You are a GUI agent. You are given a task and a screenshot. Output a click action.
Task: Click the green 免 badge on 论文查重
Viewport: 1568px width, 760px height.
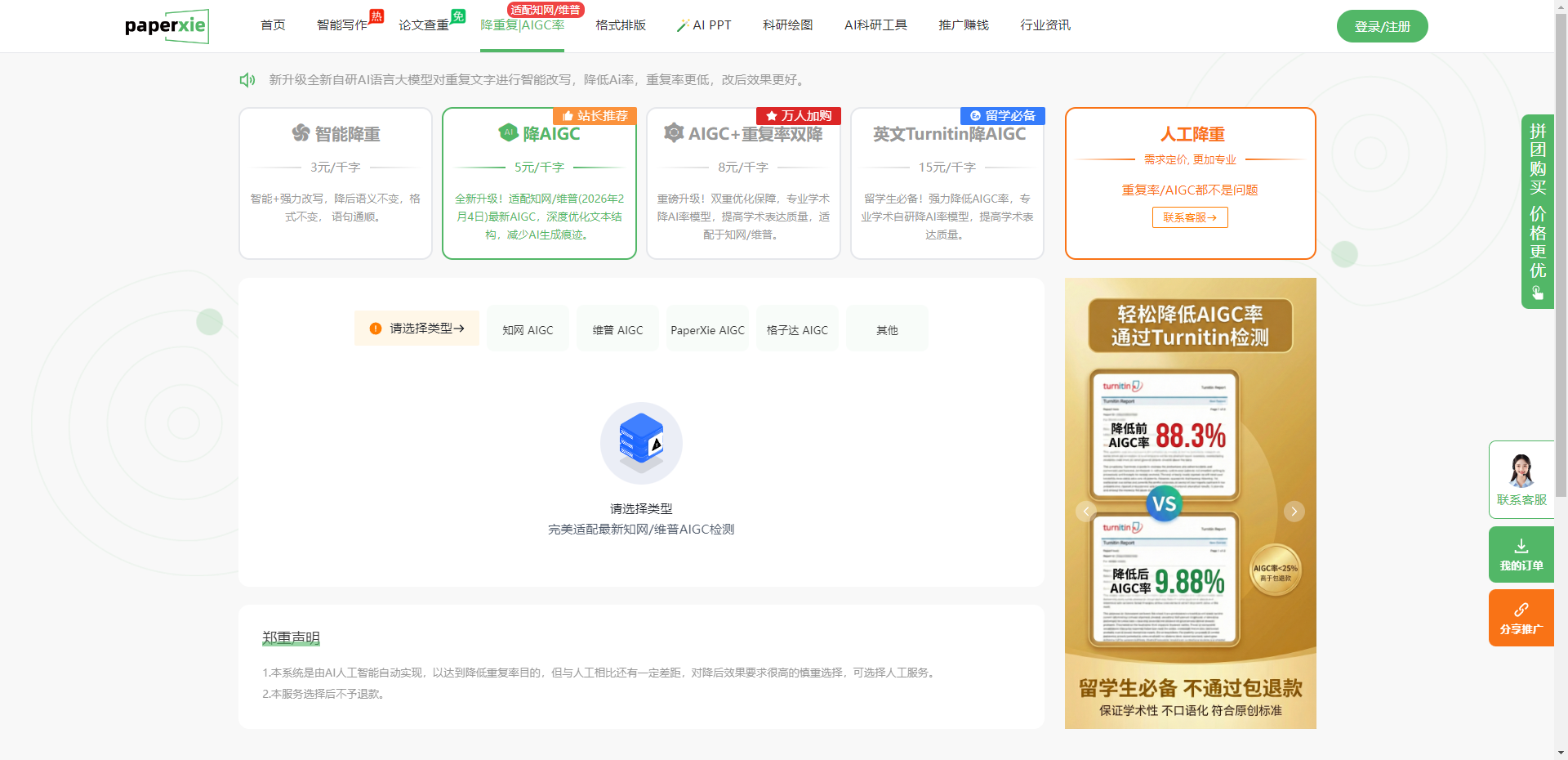click(x=458, y=16)
